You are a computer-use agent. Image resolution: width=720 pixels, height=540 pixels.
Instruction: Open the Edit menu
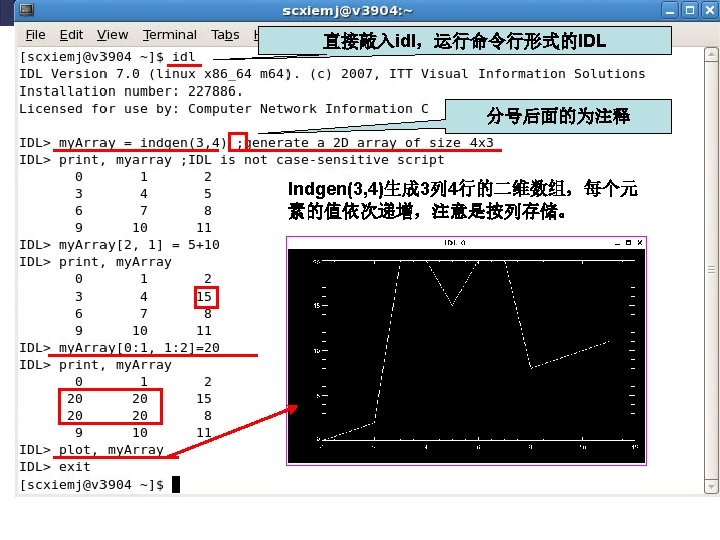tap(71, 35)
